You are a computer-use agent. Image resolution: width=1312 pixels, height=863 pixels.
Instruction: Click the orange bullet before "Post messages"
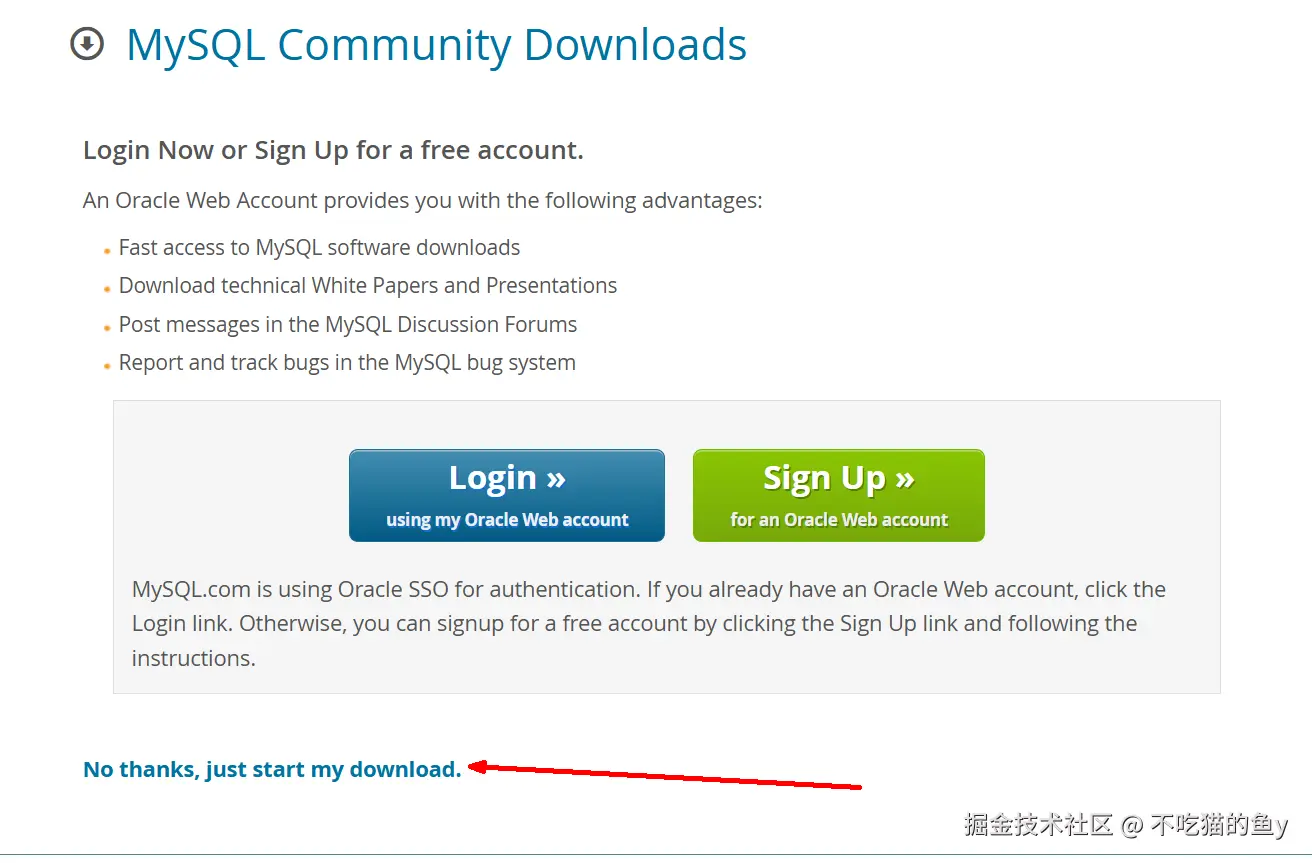[107, 328]
